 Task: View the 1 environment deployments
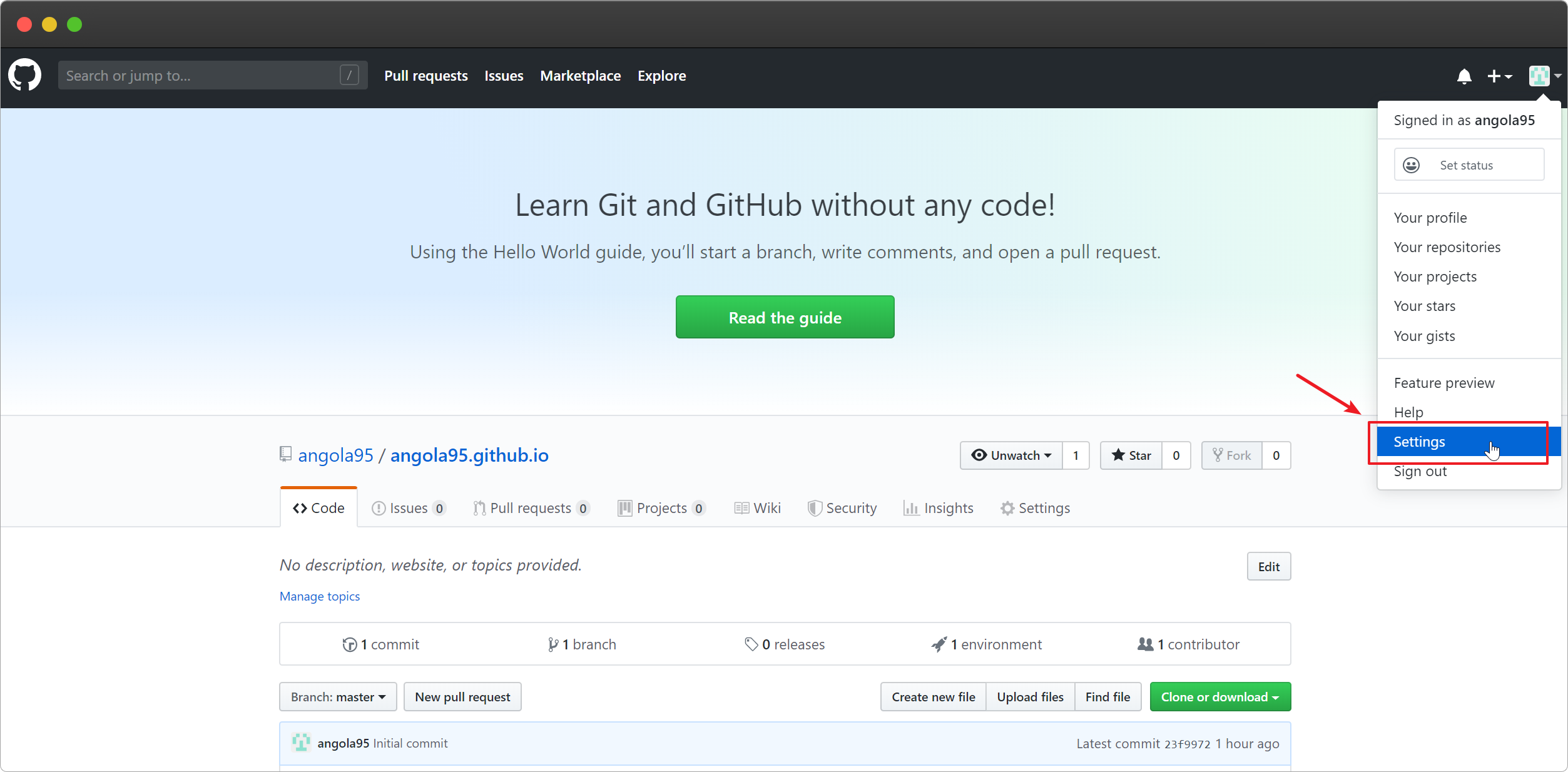(987, 644)
